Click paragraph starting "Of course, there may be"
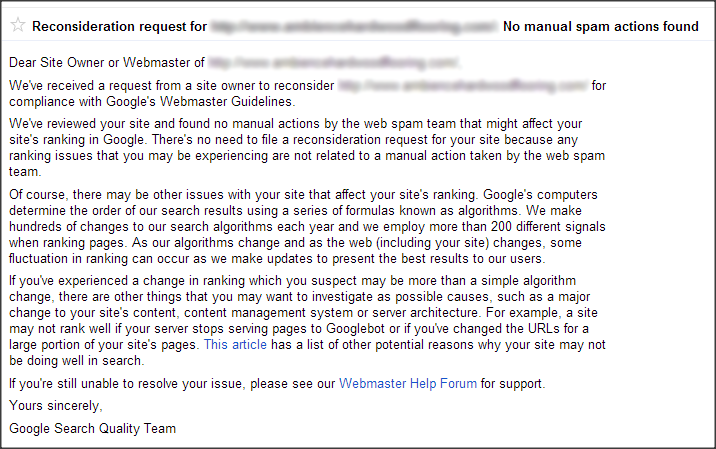 tap(307, 227)
